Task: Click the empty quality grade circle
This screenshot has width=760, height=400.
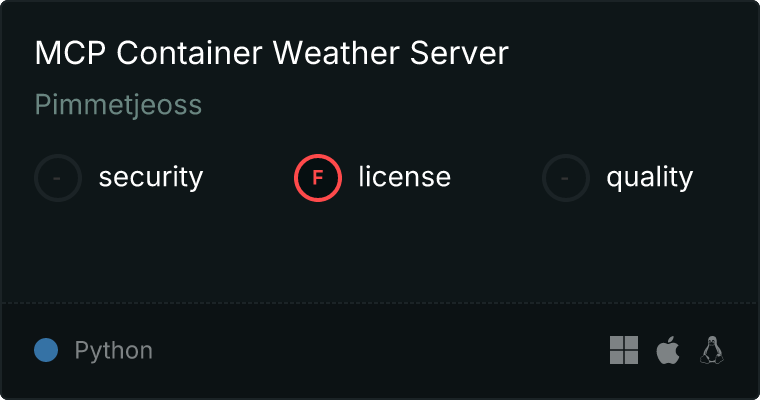Action: click(x=566, y=178)
